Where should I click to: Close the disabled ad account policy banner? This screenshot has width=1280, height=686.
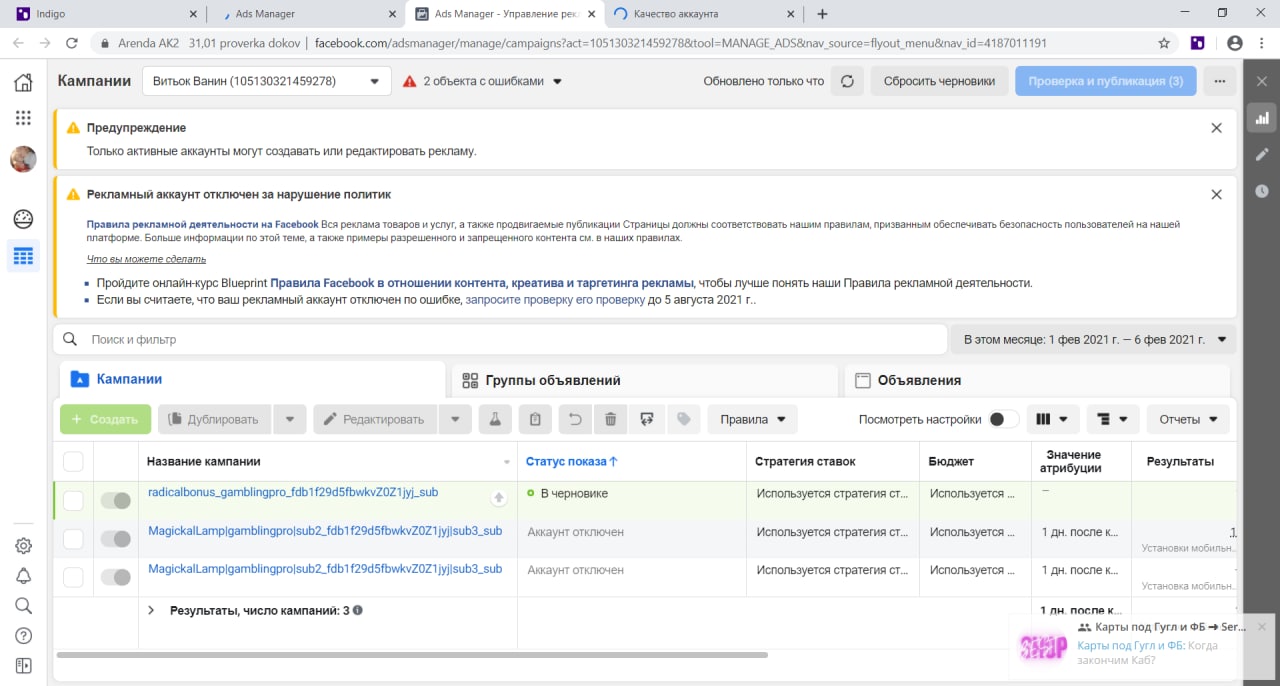pyautogui.click(x=1216, y=195)
